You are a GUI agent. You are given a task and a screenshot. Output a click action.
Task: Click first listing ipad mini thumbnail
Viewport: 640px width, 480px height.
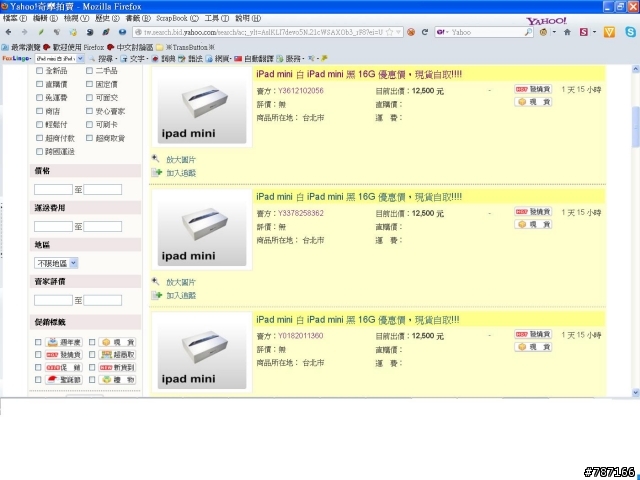[202, 107]
